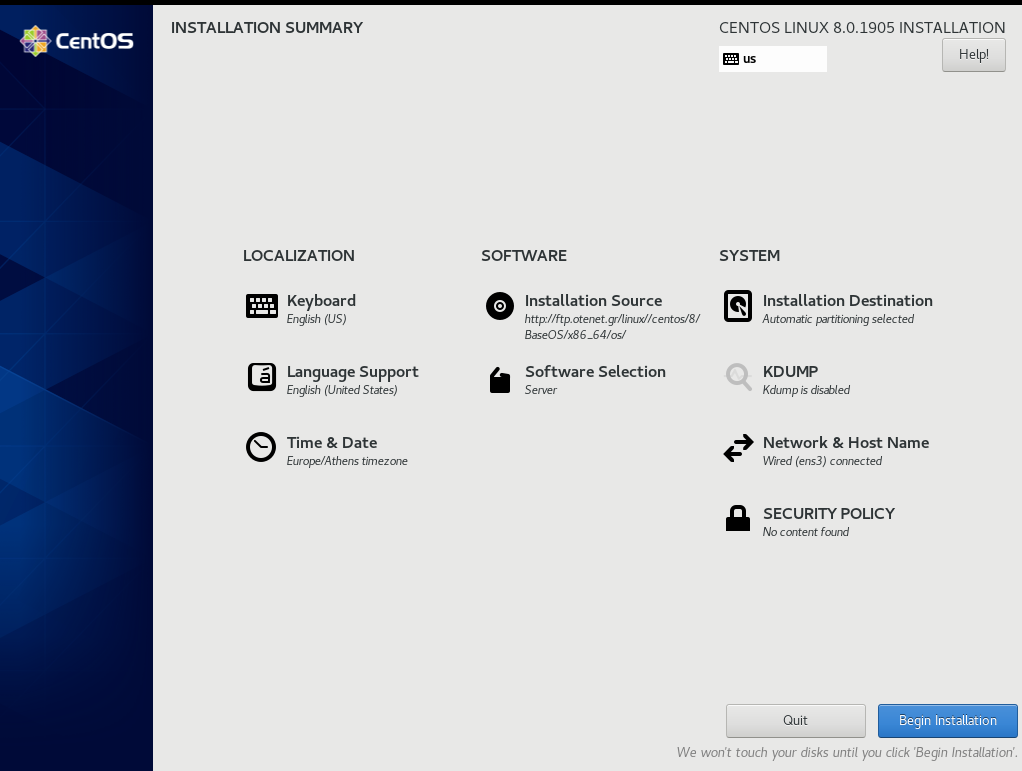Click the Software Selection package icon
Screen dimensions: 1022x771
(x=499, y=381)
